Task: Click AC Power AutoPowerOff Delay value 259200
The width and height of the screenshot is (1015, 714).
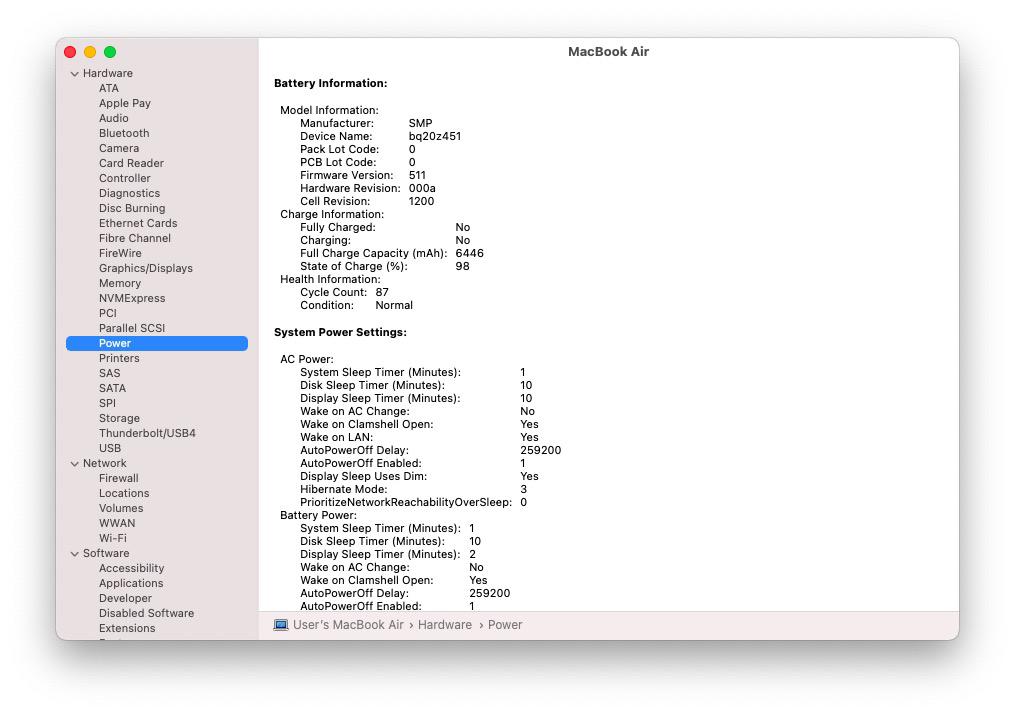Action: click(541, 450)
